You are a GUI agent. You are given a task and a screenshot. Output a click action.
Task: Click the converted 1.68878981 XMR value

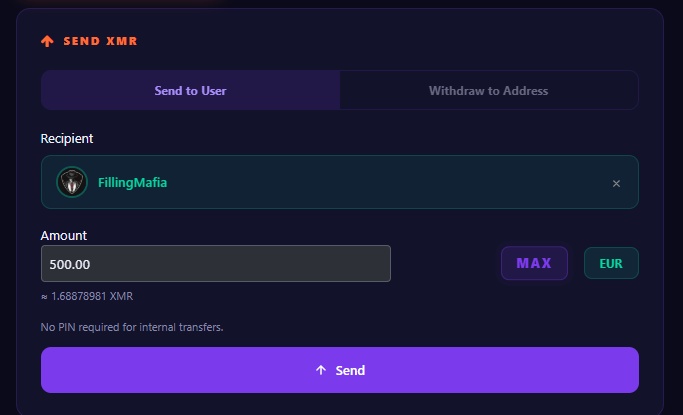(92, 296)
